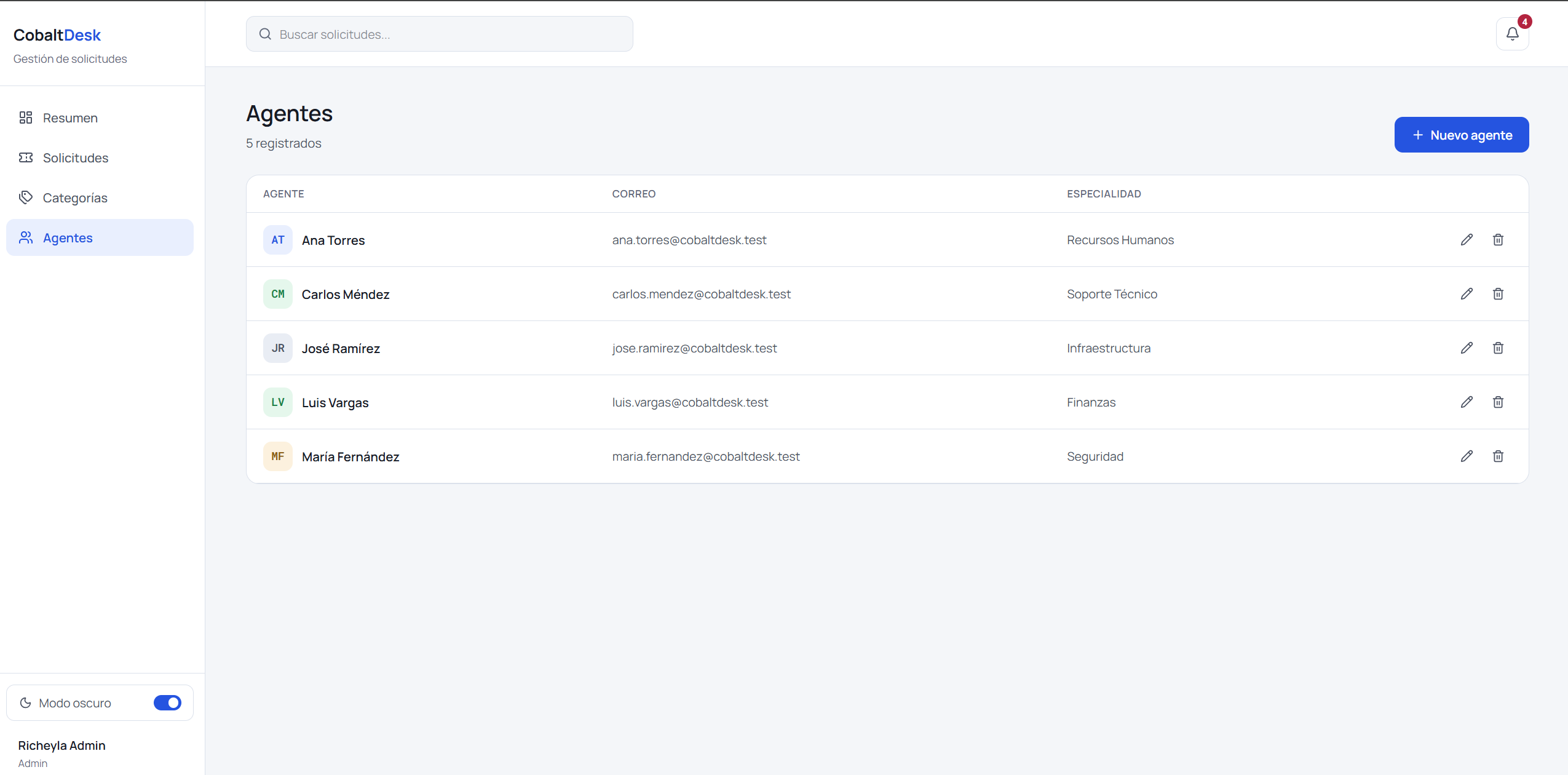This screenshot has width=1568, height=775.
Task: Delete Ana Torres using the trash icon
Action: pyautogui.click(x=1498, y=240)
